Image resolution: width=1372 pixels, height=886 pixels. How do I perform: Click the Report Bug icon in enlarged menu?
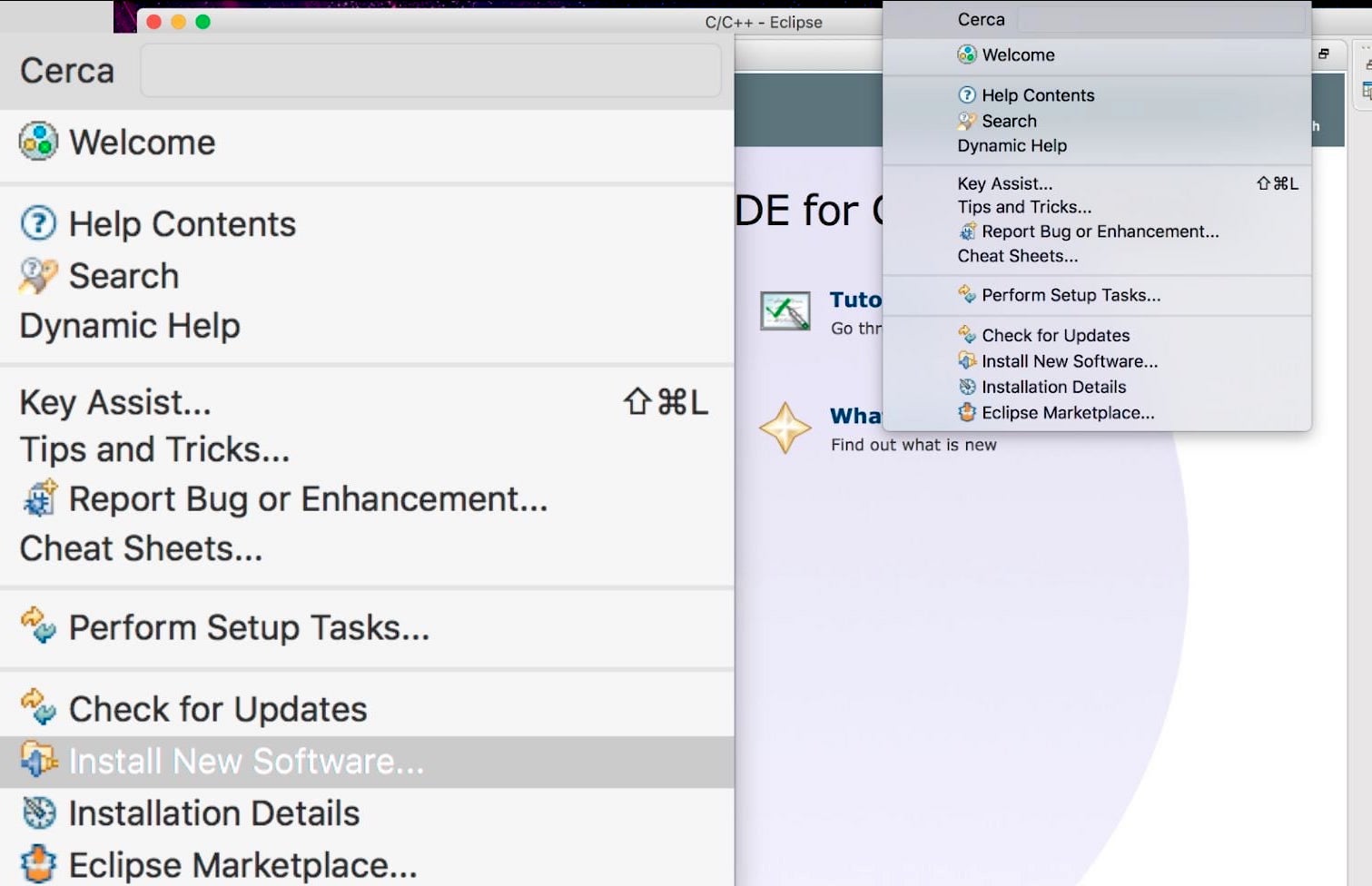[39, 498]
